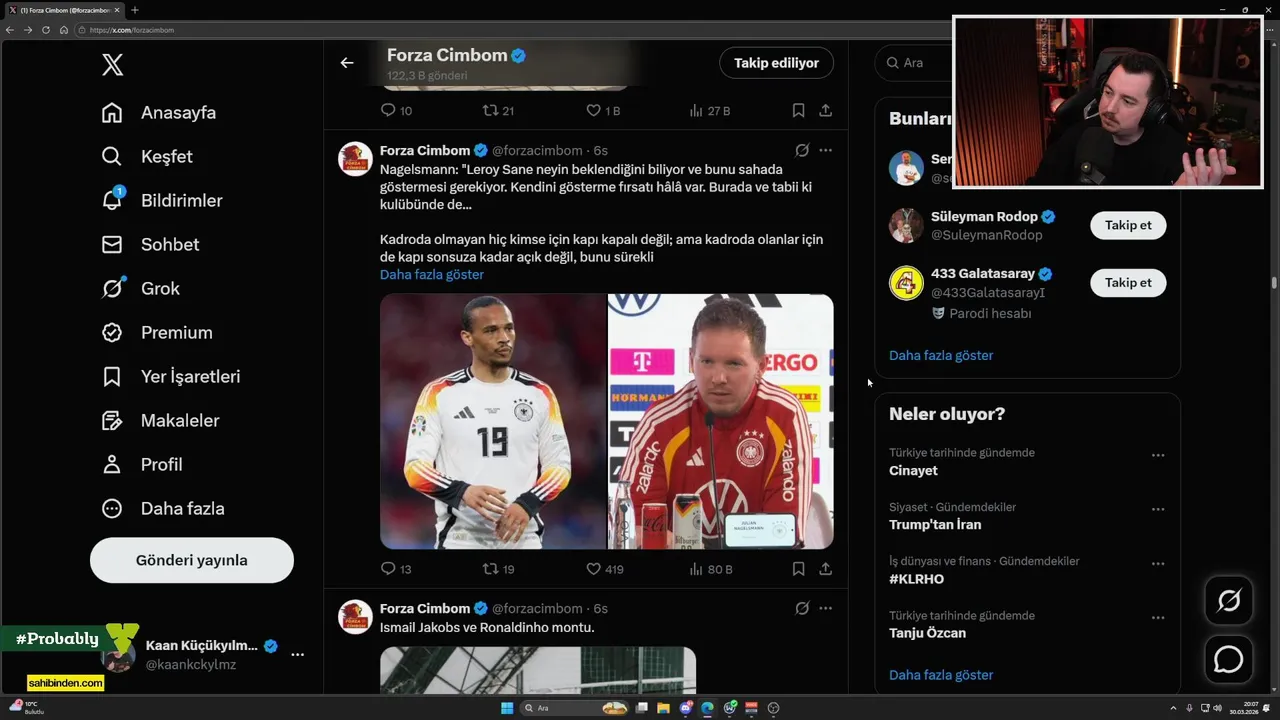Follow Süleyman Rodop with Takip et
The image size is (1280, 720).
[x=1128, y=226]
